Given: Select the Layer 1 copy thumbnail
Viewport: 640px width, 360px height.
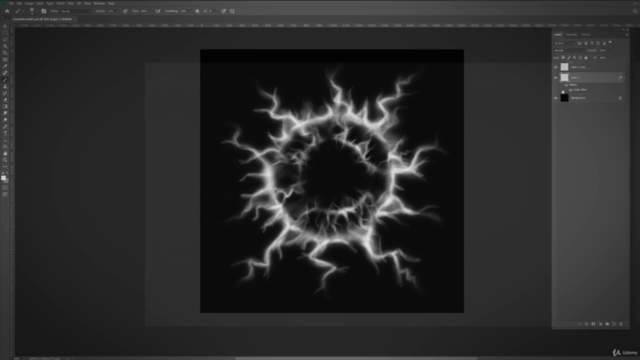Looking at the screenshot, I should [x=564, y=67].
